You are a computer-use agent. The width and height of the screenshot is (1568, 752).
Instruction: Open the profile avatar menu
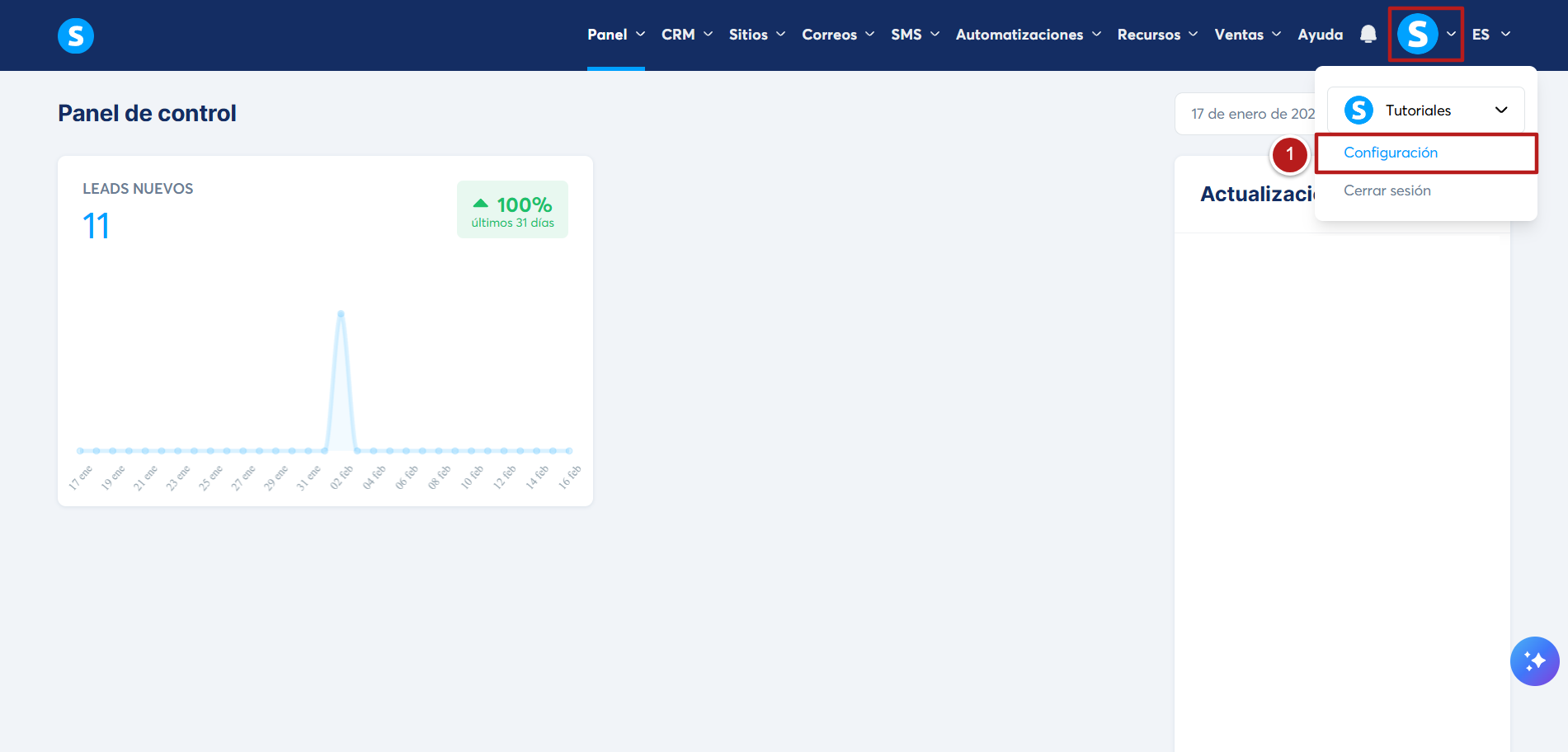[1418, 34]
